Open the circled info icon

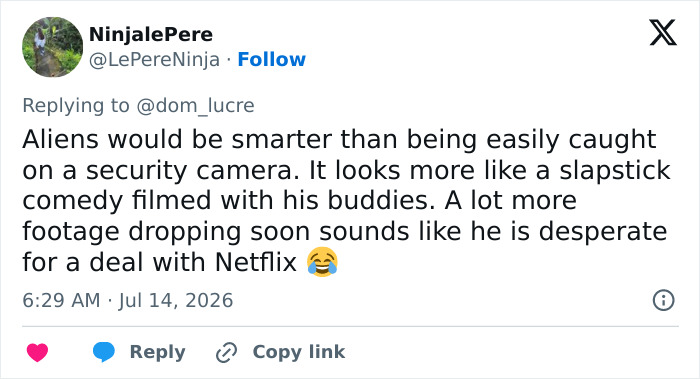(x=663, y=300)
